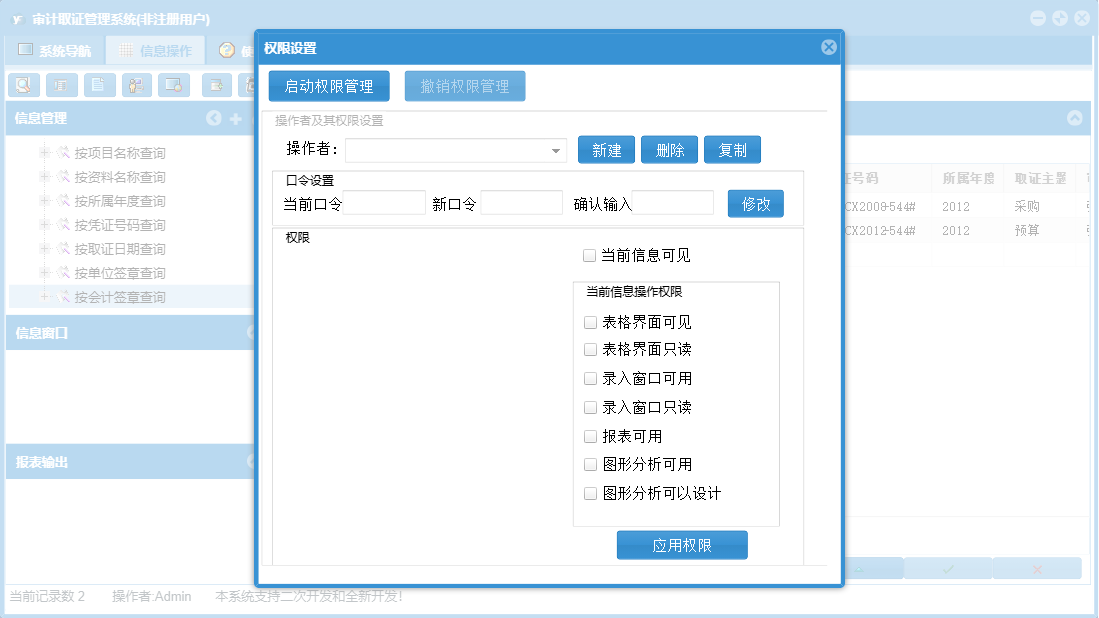Switch to 信息操作 tab

(x=156, y=50)
